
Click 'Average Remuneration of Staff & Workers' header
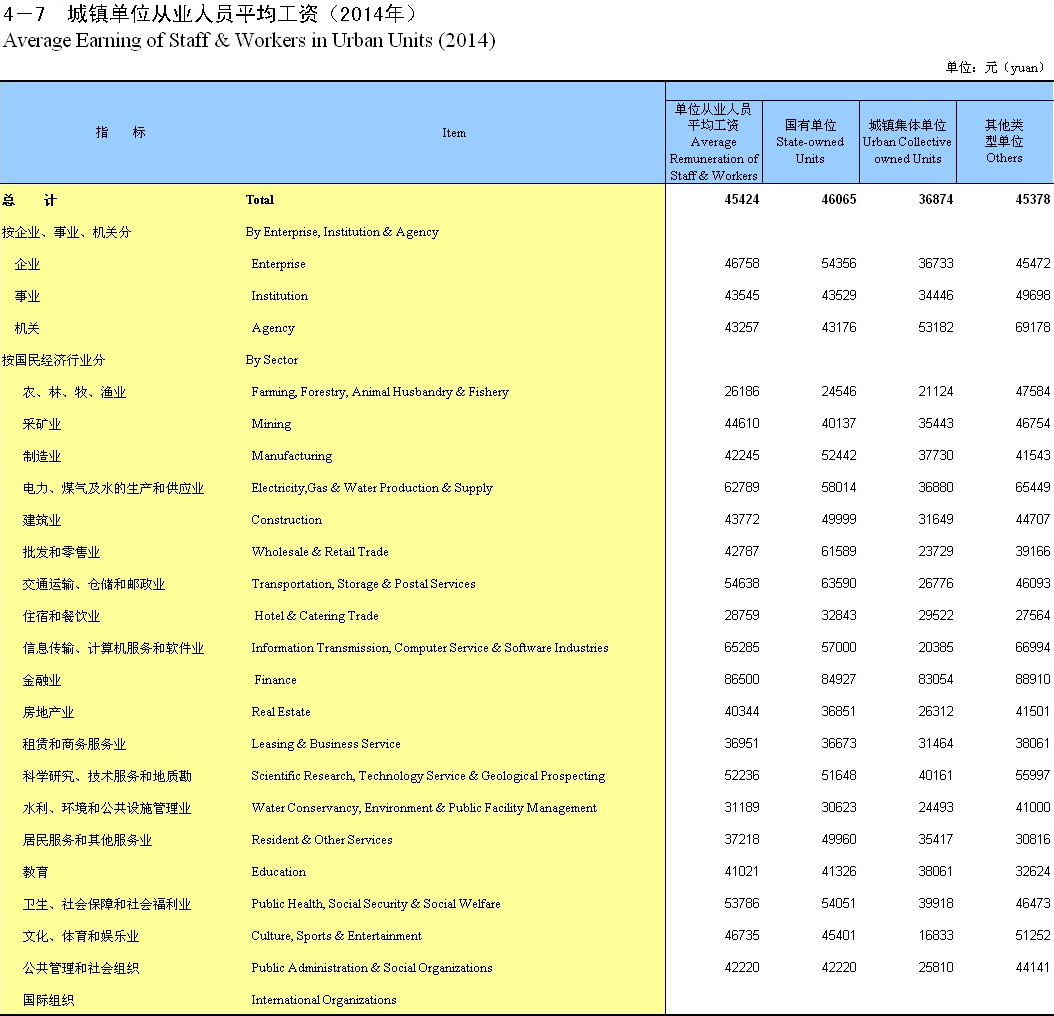(714, 142)
